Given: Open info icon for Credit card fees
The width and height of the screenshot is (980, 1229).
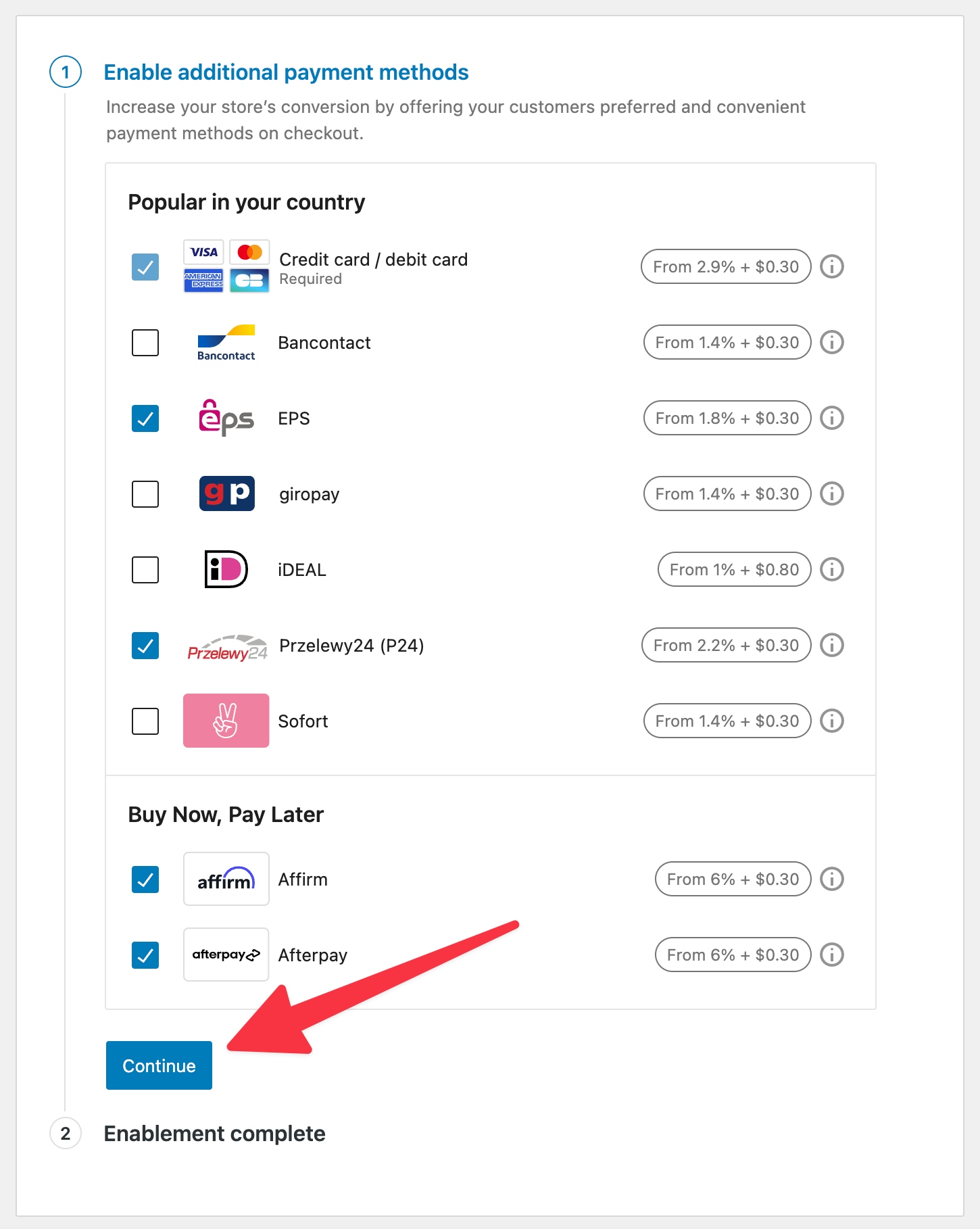Looking at the screenshot, I should pos(831,266).
